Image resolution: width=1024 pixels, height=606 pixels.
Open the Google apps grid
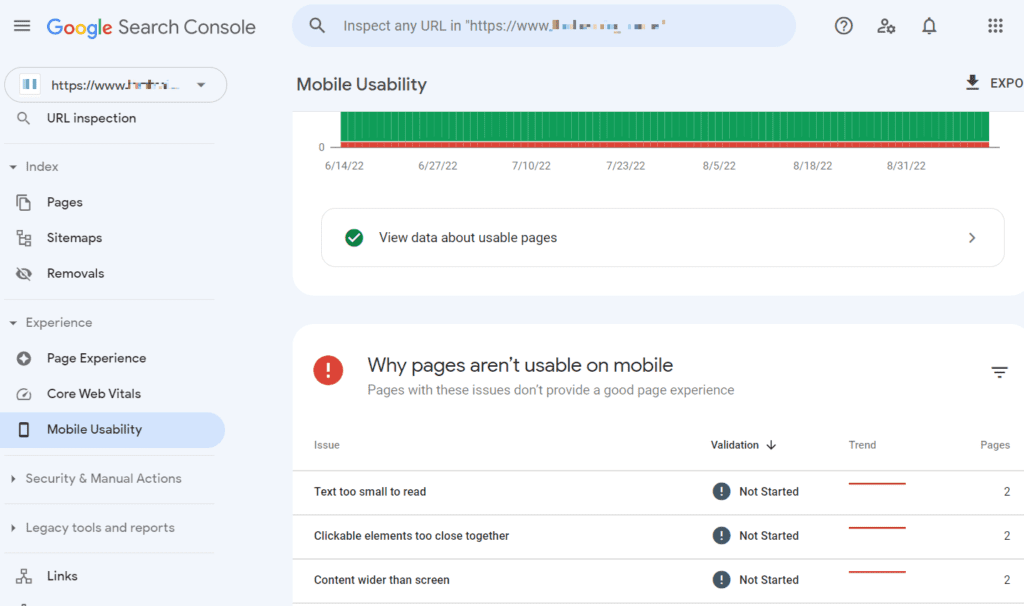(995, 25)
